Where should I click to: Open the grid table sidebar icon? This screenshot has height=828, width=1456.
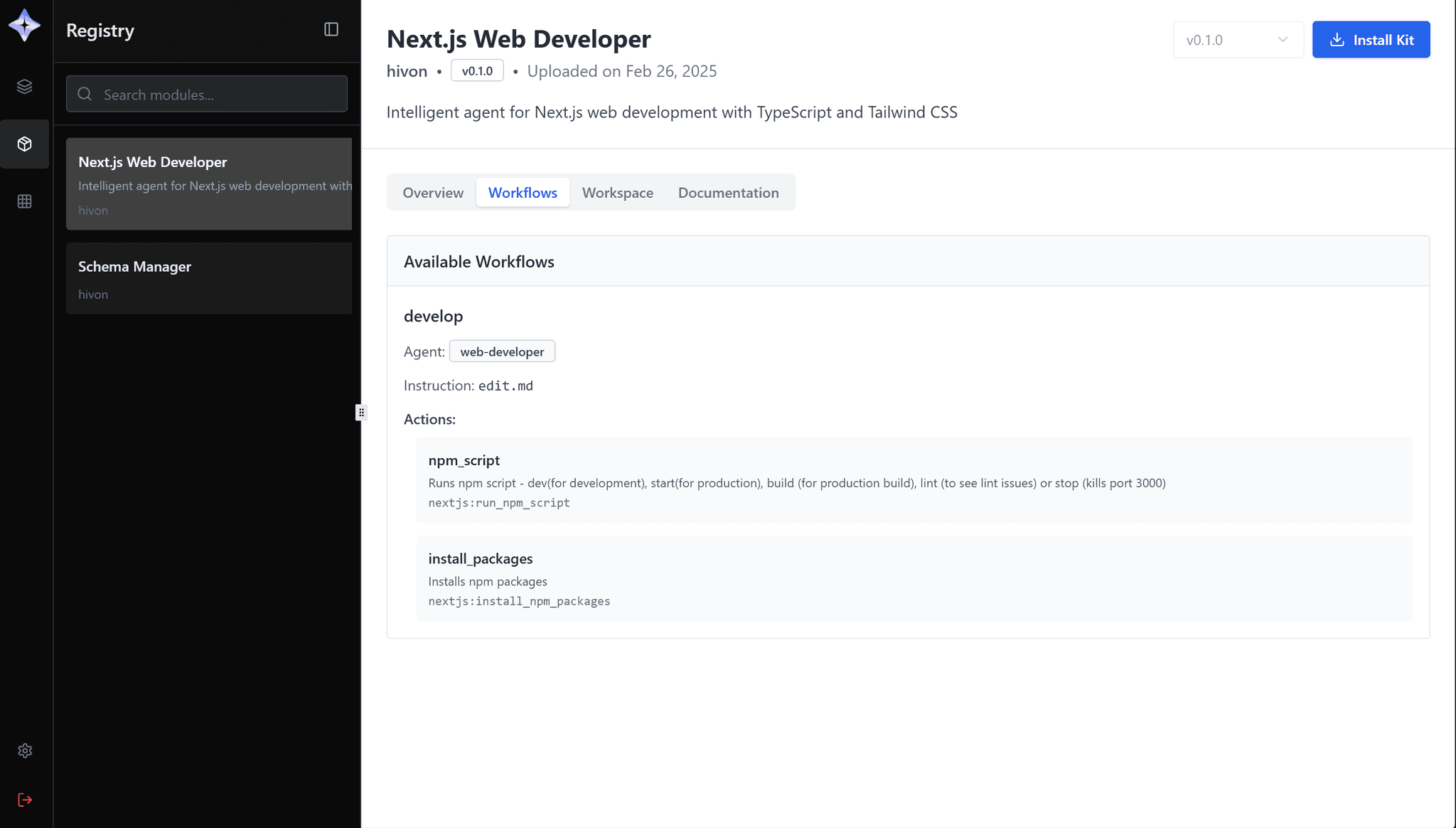coord(25,201)
